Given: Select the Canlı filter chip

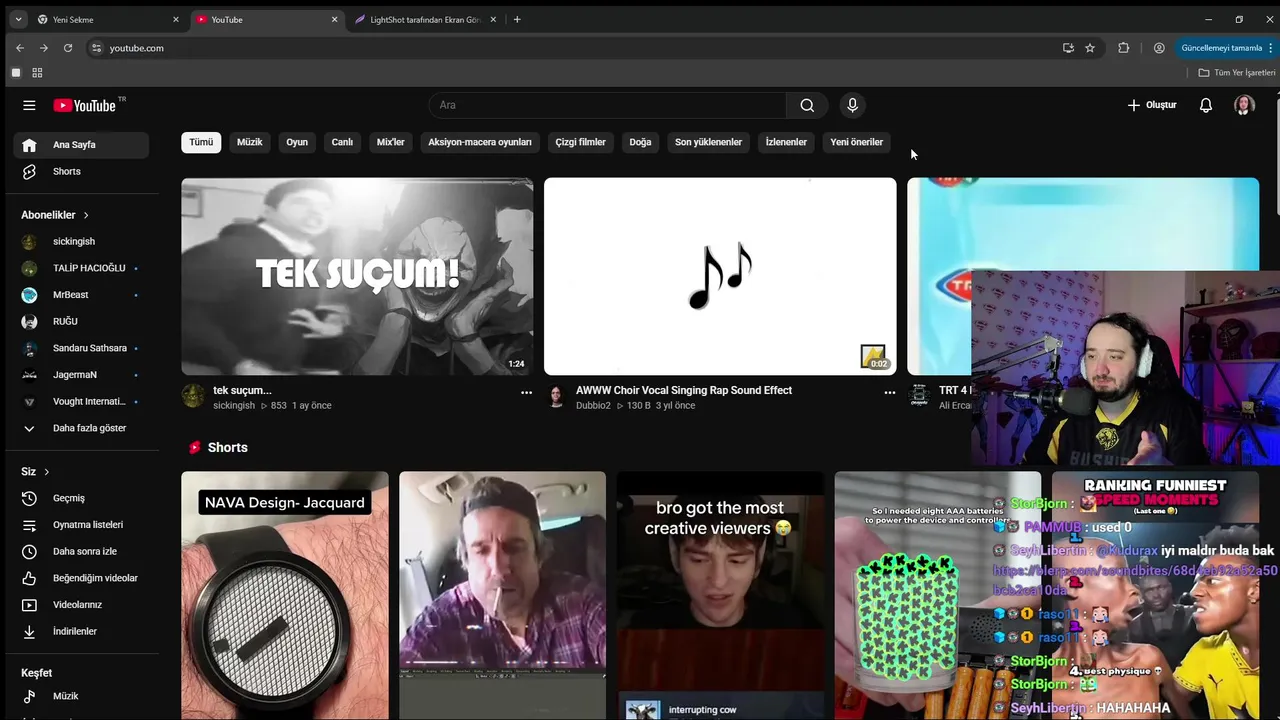Looking at the screenshot, I should tap(342, 142).
